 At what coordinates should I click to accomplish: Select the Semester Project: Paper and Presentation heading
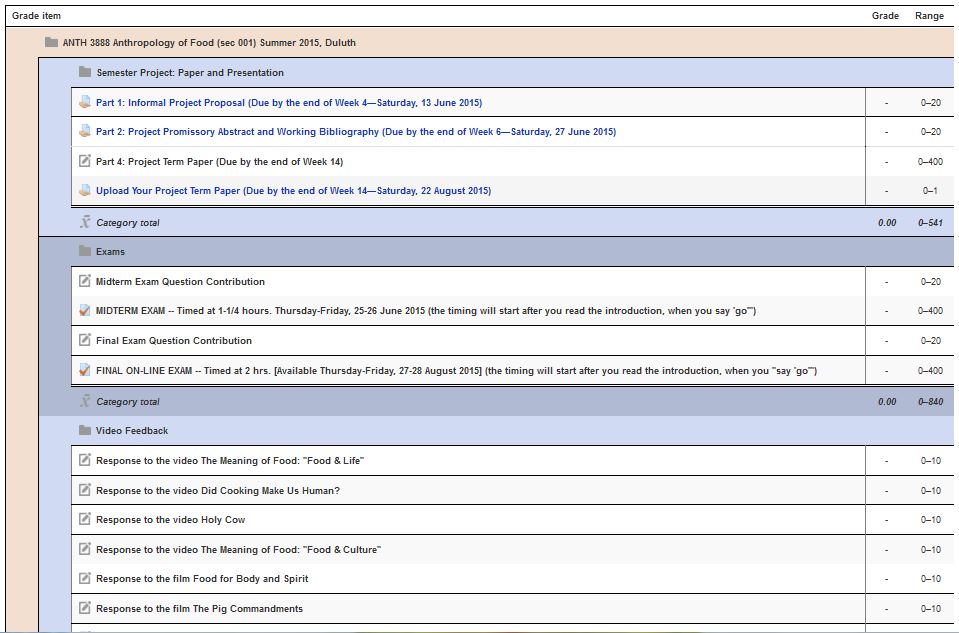point(190,73)
